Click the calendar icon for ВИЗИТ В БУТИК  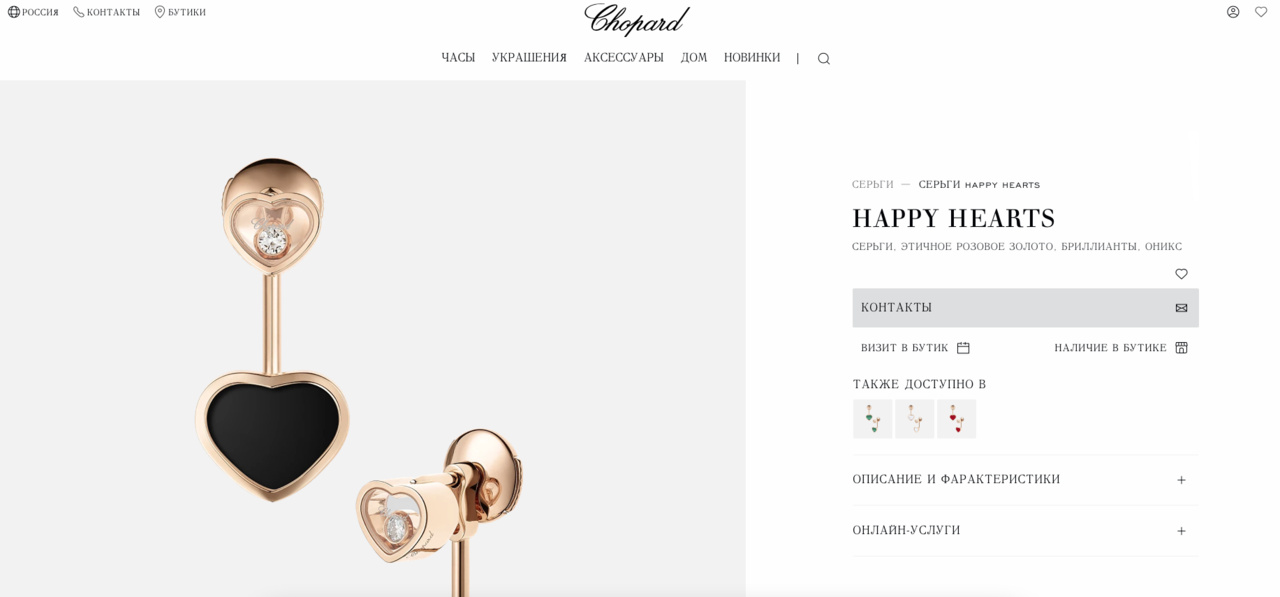[x=963, y=348]
